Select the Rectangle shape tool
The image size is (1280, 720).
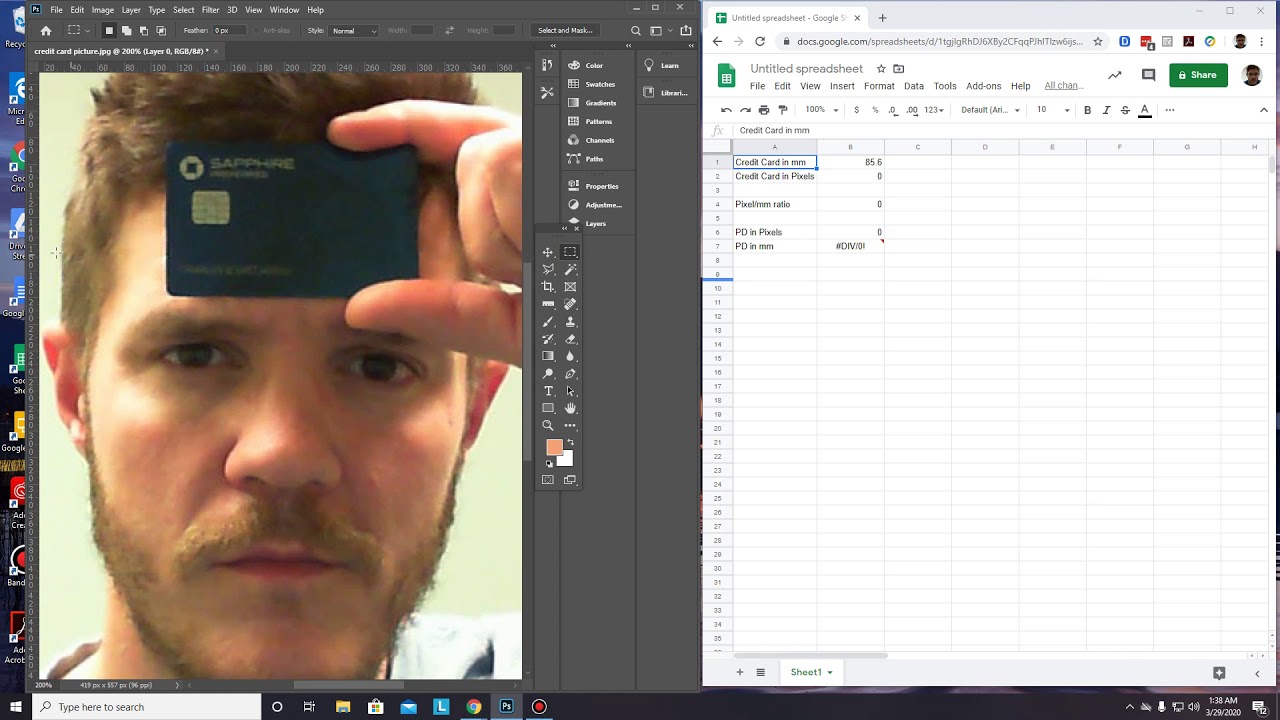548,408
